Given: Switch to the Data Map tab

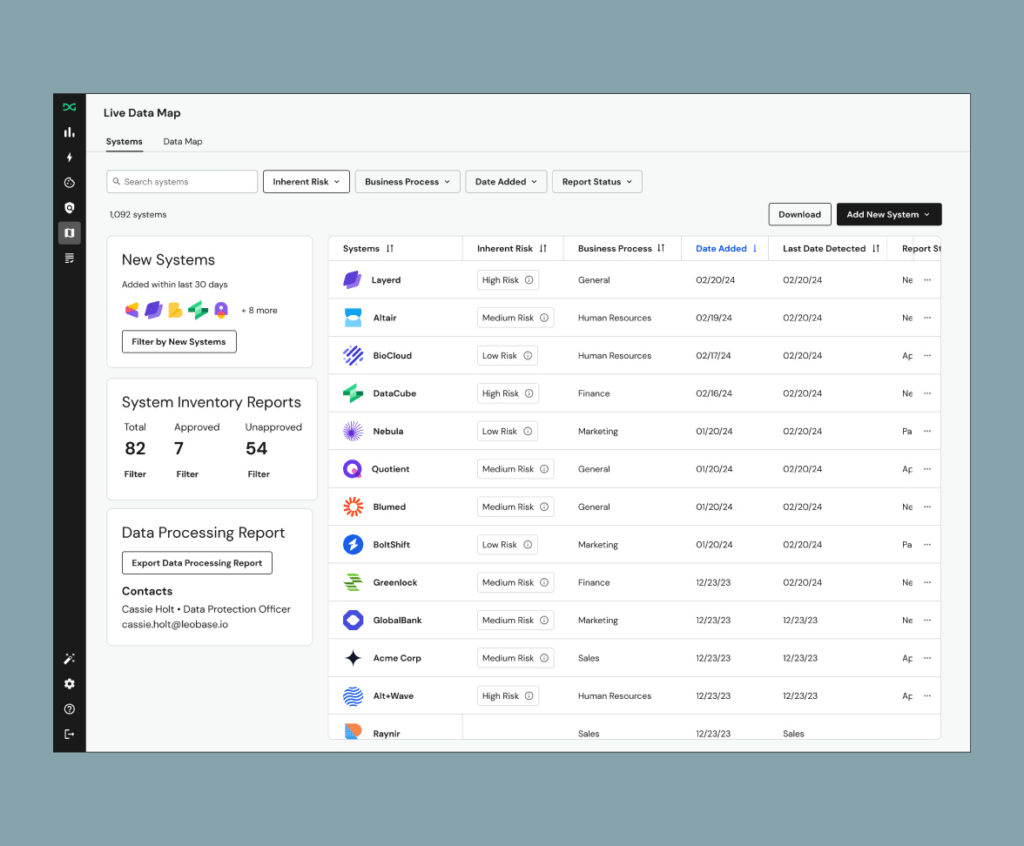Looking at the screenshot, I should click(183, 142).
